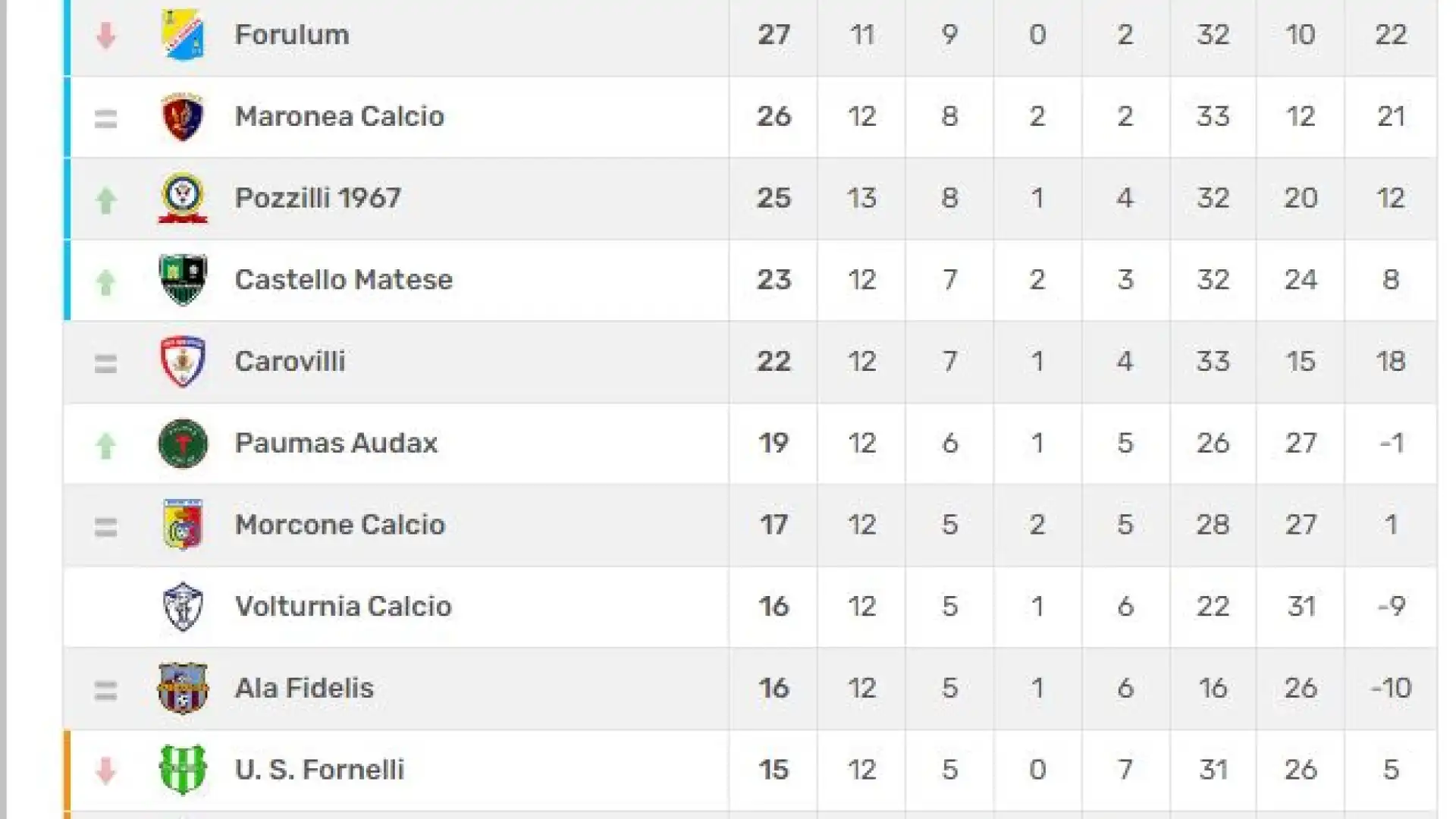Open the Maronea Calcio team name link
The width and height of the screenshot is (1456, 819).
(339, 117)
